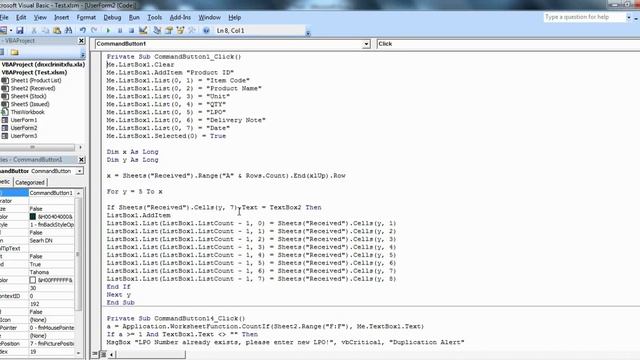Select Sheet5 (Issued) in project tree
The height and width of the screenshot is (360, 640).
[x=30, y=104]
